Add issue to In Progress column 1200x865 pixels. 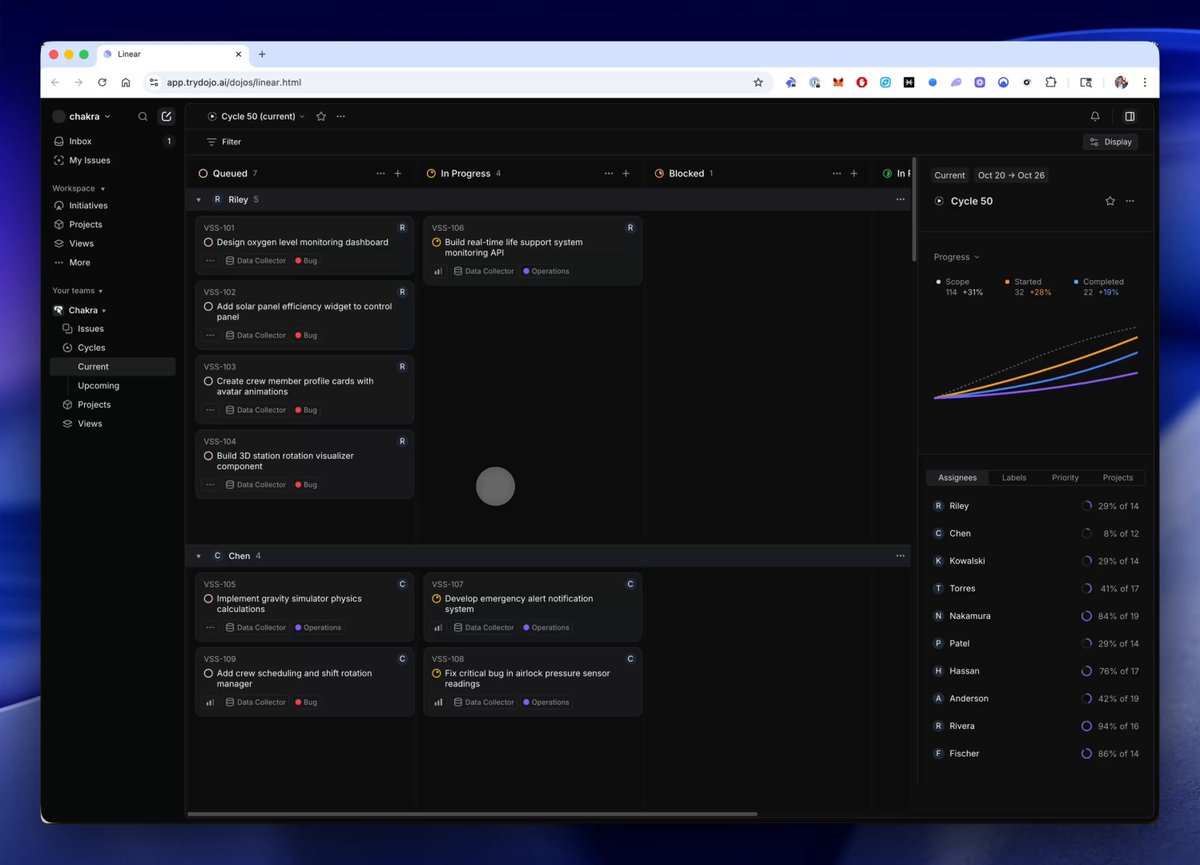[626, 174]
